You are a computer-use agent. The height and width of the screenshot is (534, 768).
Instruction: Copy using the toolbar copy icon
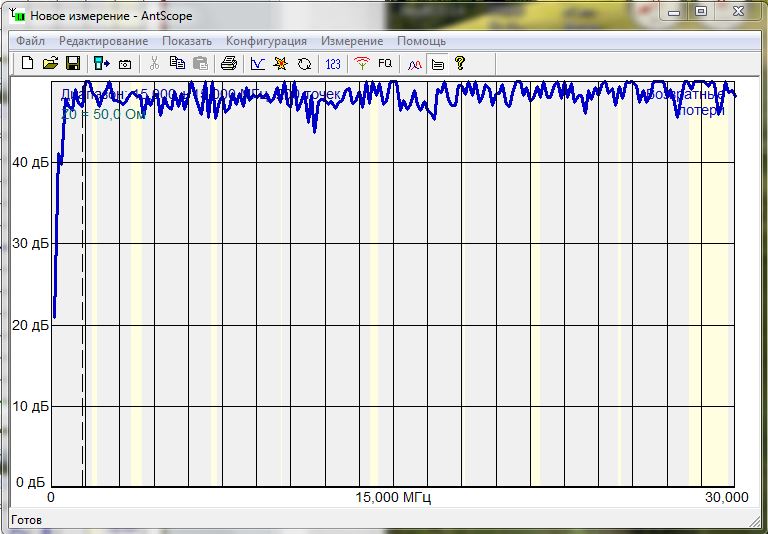(177, 63)
